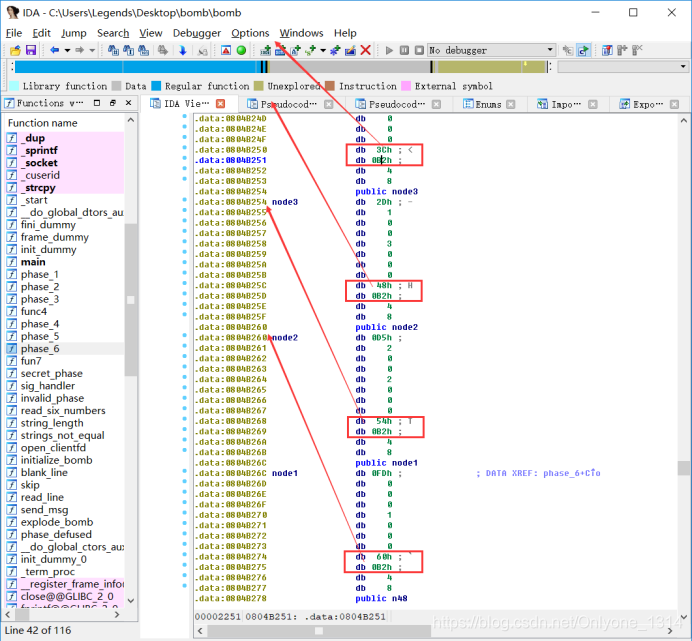The height and width of the screenshot is (641, 692).
Task: Select strings_not_equal in the functions list
Action: (64, 435)
